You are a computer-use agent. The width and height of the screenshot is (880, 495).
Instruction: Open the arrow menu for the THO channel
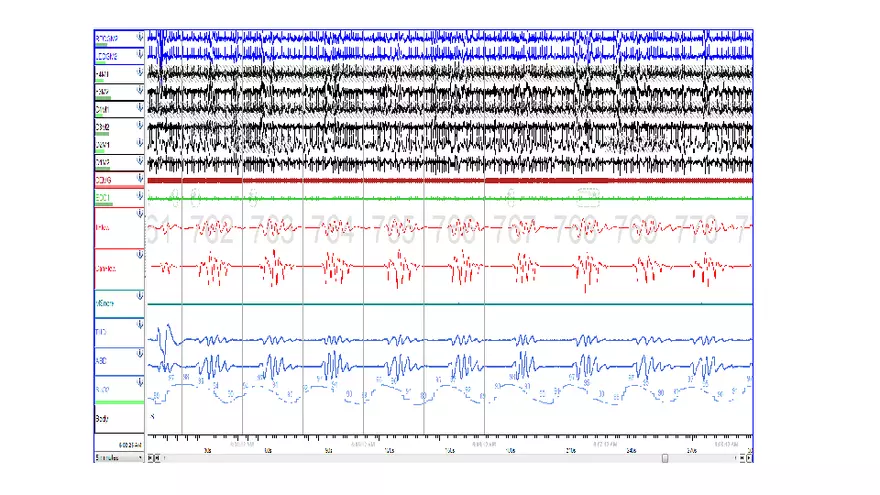140,324
